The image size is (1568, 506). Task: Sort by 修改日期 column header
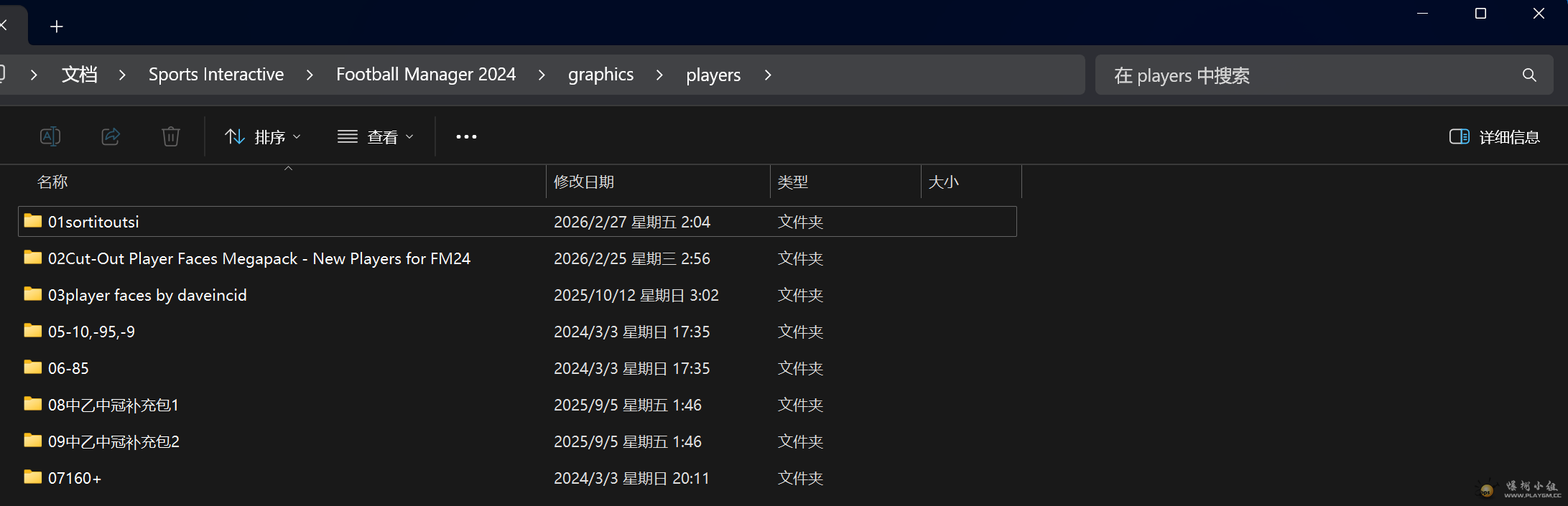[x=584, y=182]
